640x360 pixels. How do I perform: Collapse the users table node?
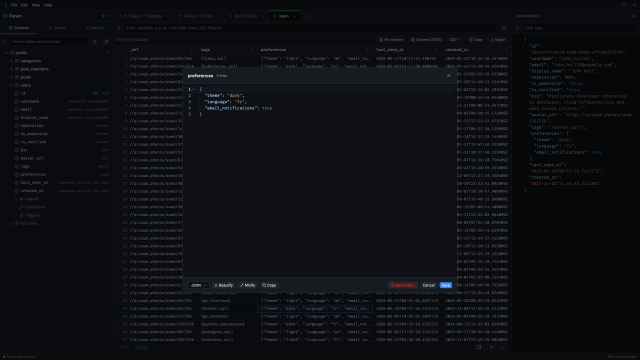pos(11,85)
